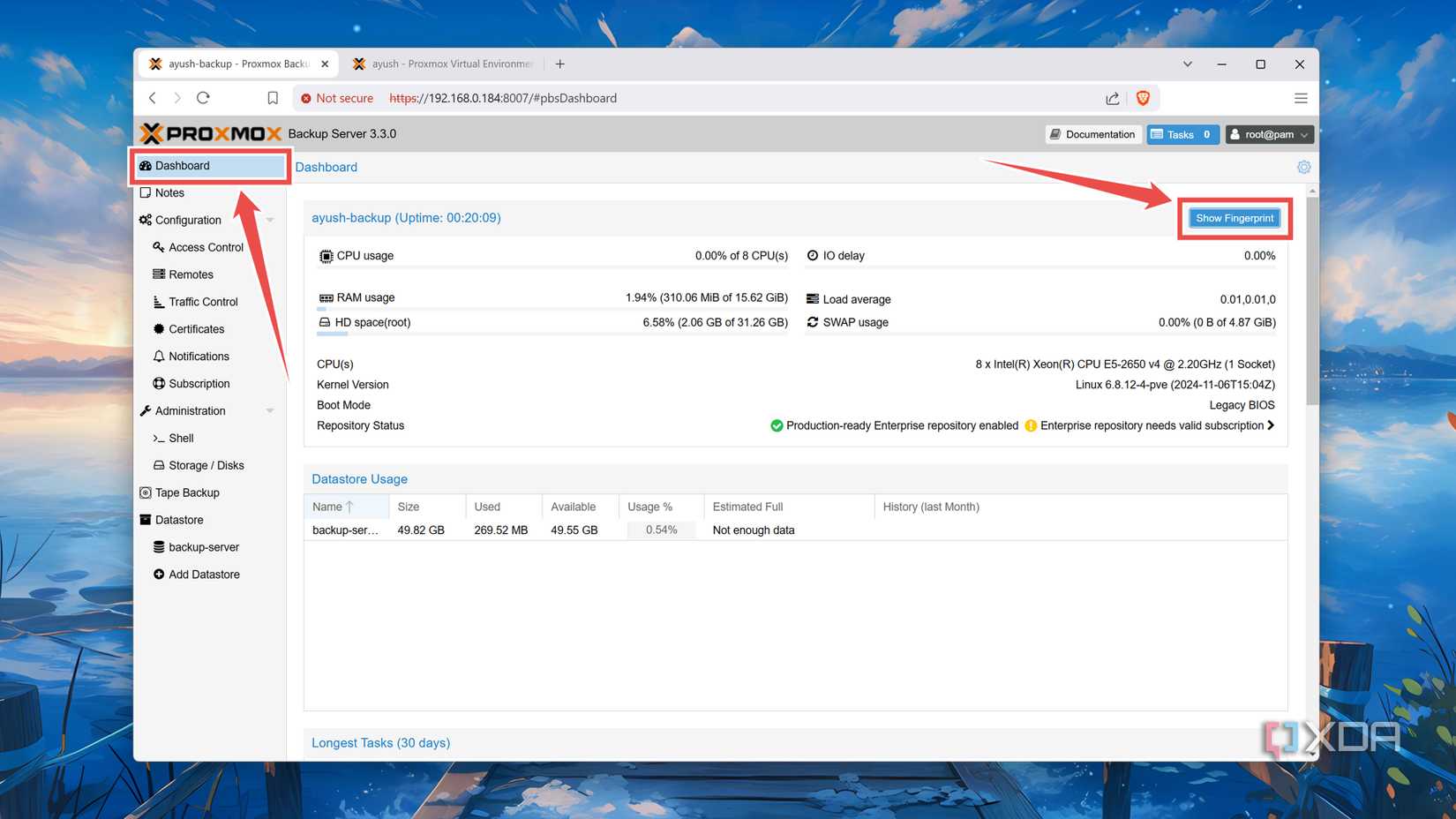1456x819 pixels.
Task: Click the dashboard vertical scrollbar
Action: pyautogui.click(x=1312, y=300)
